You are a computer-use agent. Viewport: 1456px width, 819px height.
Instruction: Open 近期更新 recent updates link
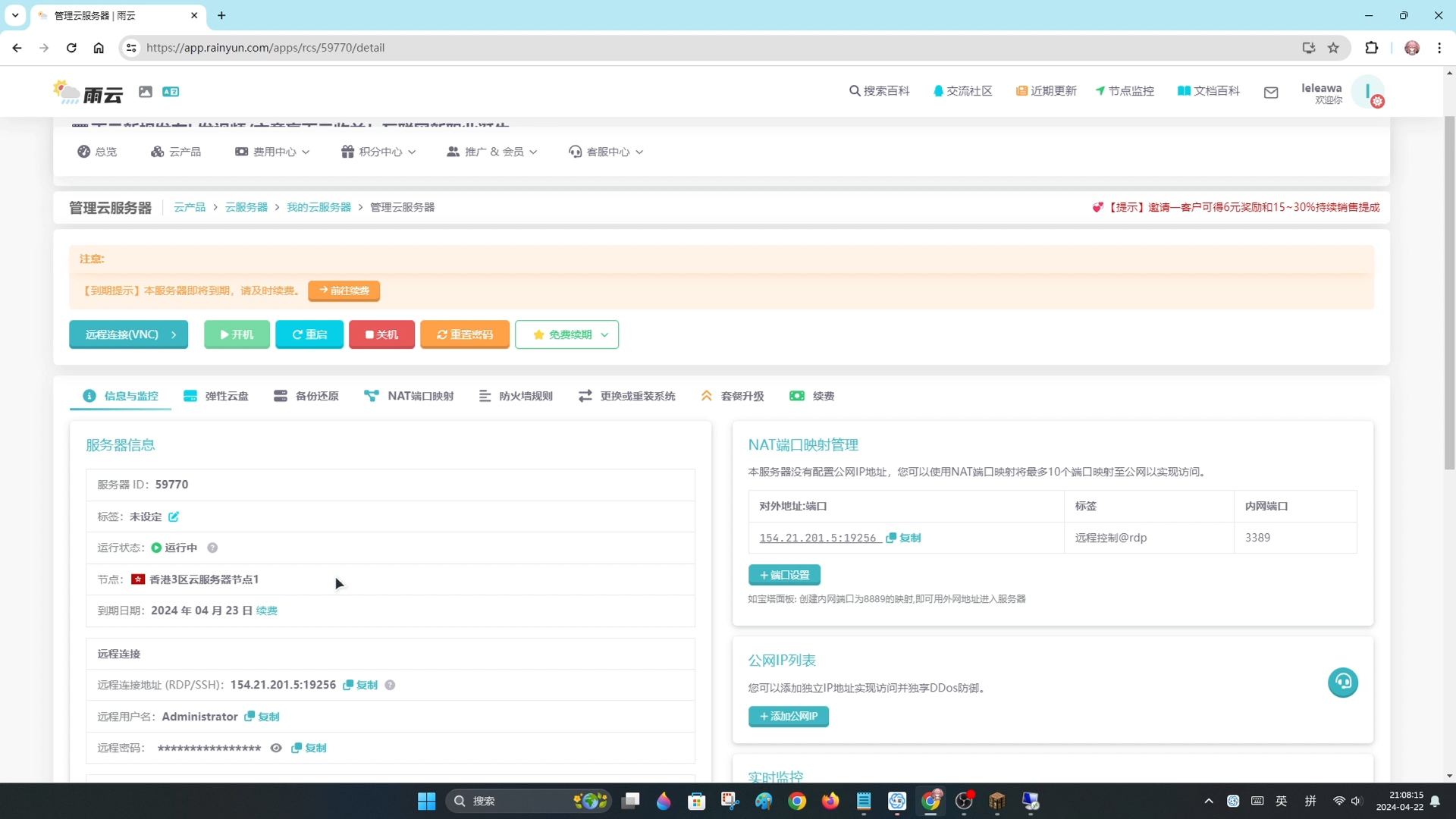pyautogui.click(x=1046, y=91)
